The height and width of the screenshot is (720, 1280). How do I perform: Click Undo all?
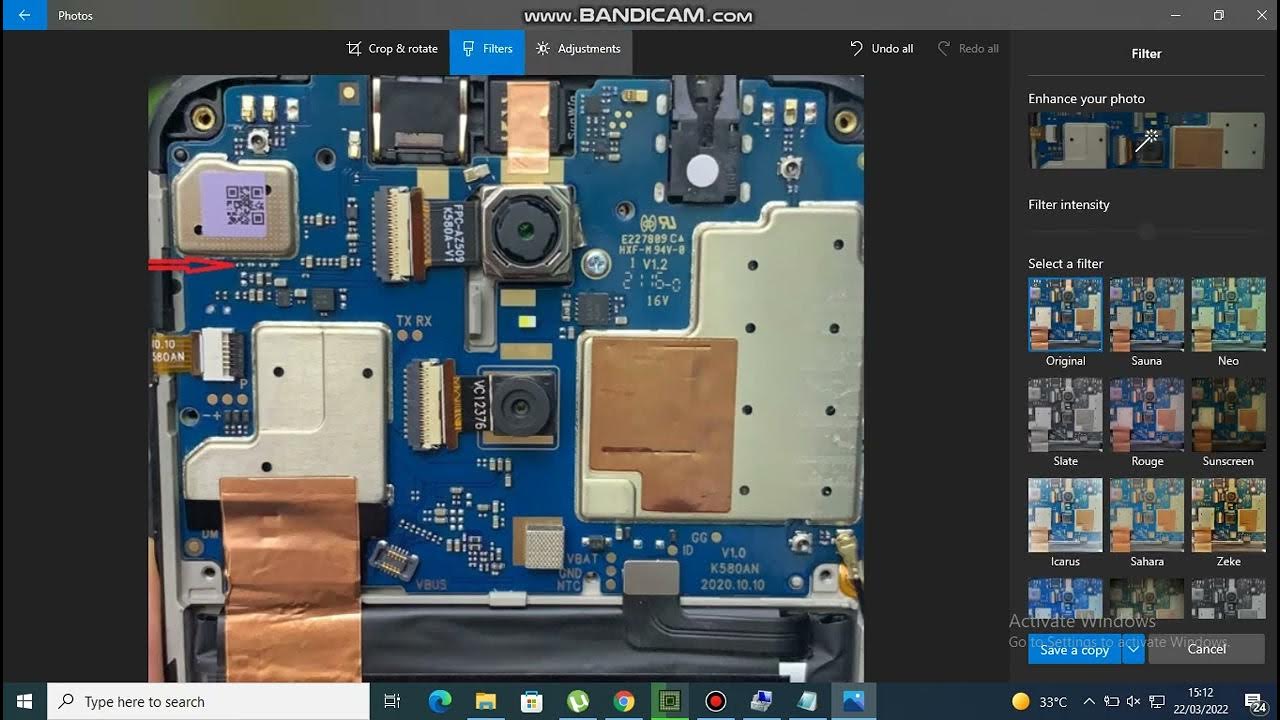click(881, 49)
